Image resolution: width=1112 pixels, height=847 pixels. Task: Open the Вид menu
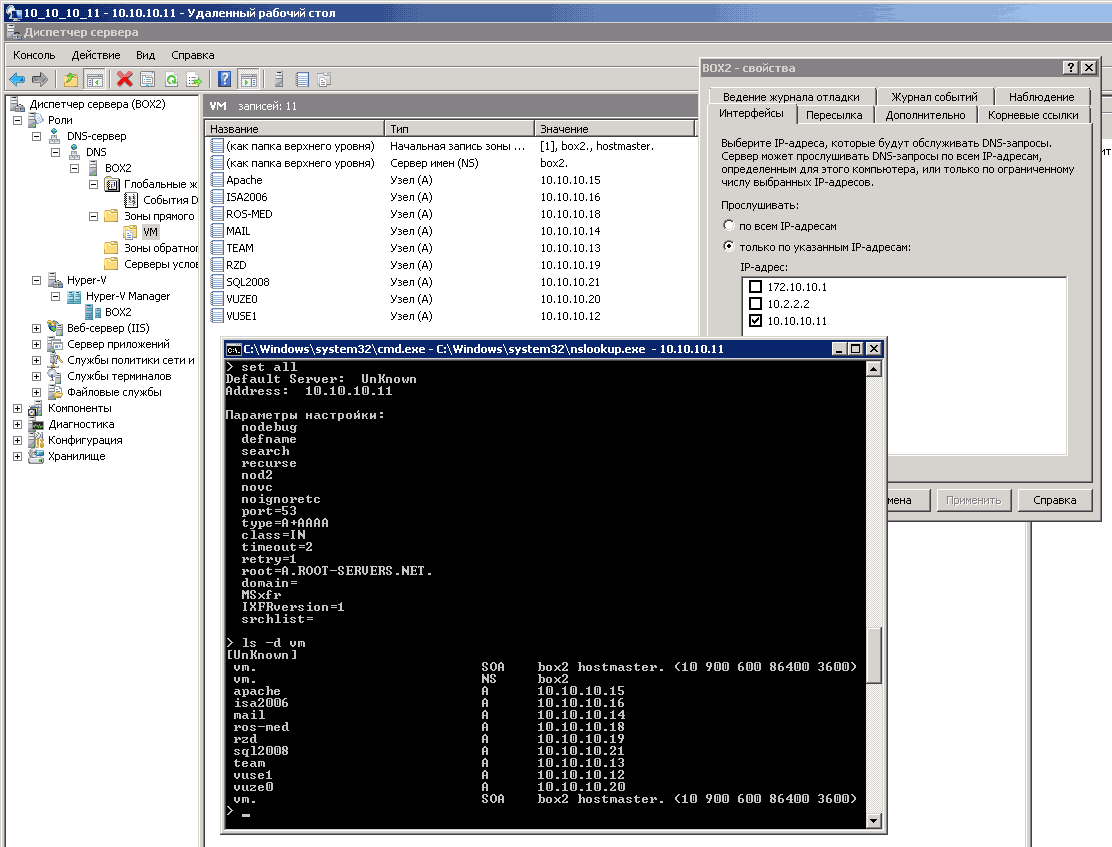tap(145, 55)
